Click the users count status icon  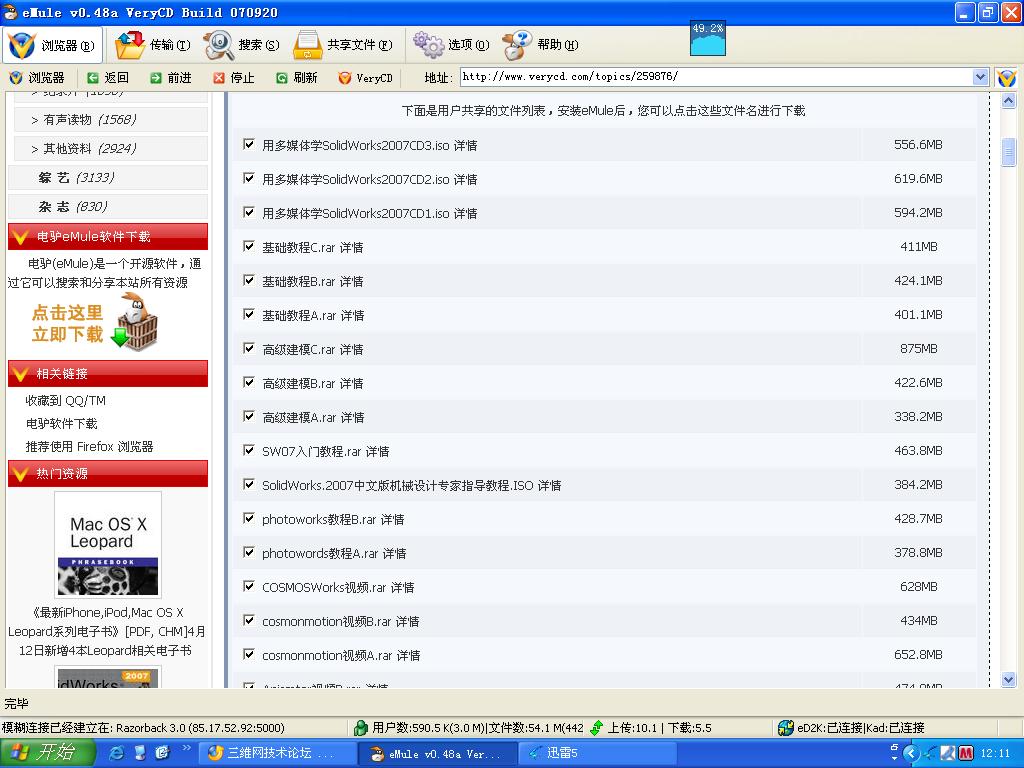[360, 728]
